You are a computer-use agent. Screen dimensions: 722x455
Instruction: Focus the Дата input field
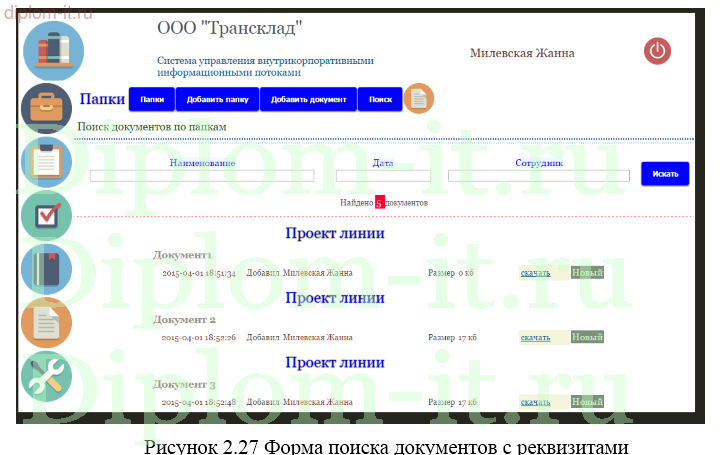383,175
